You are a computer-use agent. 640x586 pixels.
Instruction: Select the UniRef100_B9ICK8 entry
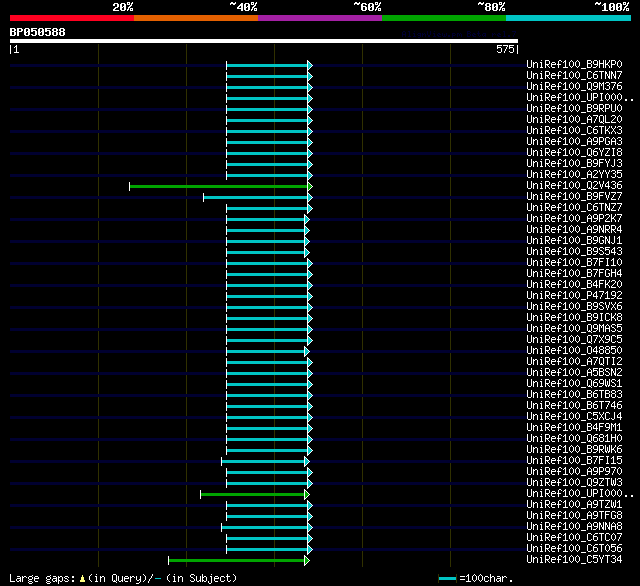click(x=574, y=318)
